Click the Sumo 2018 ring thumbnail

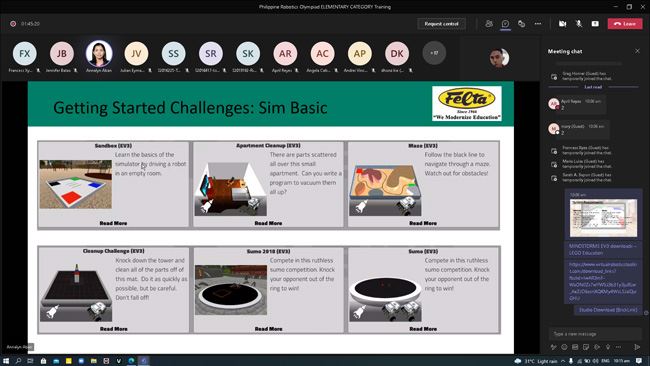pyautogui.click(x=231, y=290)
